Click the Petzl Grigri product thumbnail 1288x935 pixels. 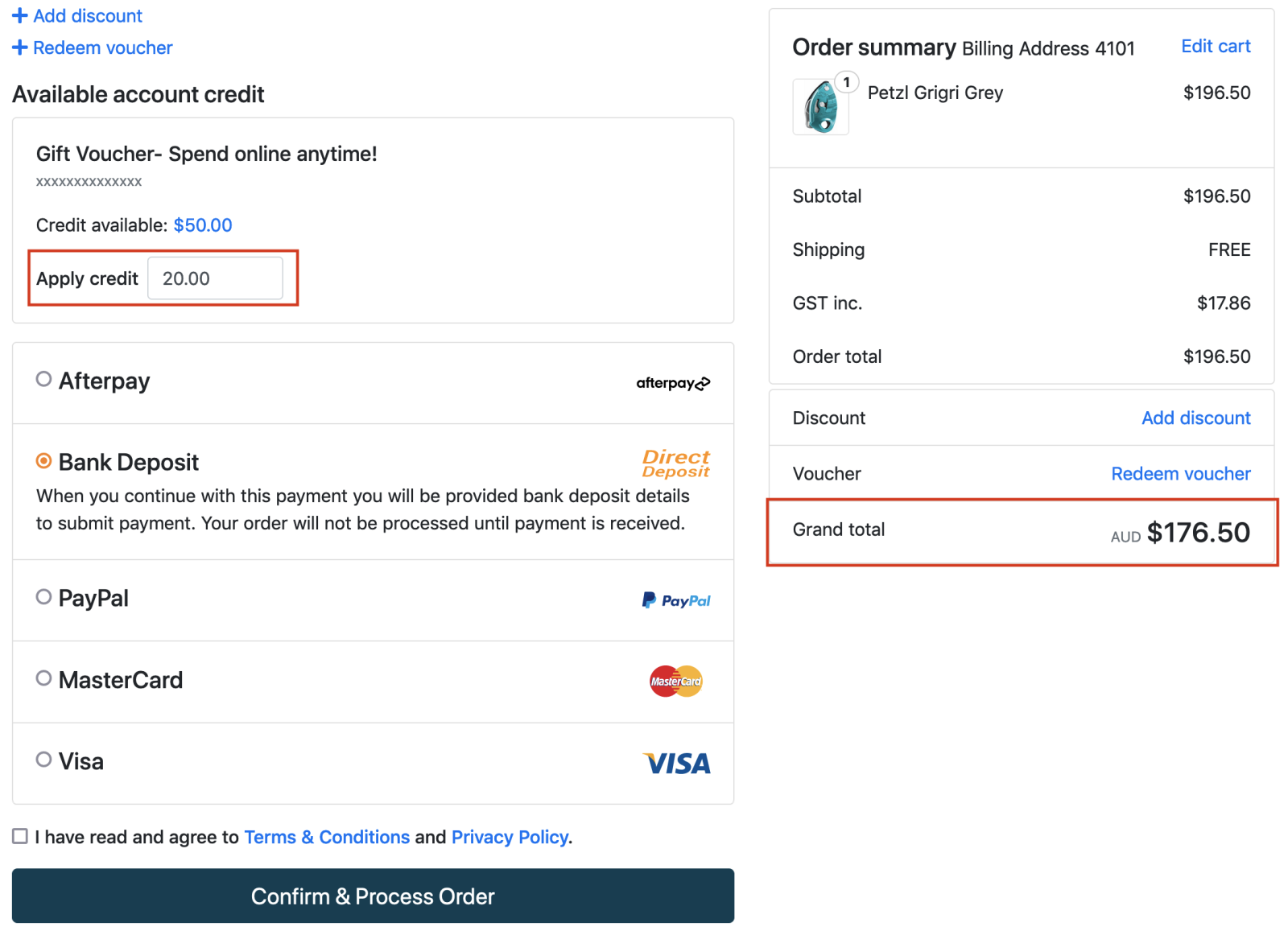[820, 107]
